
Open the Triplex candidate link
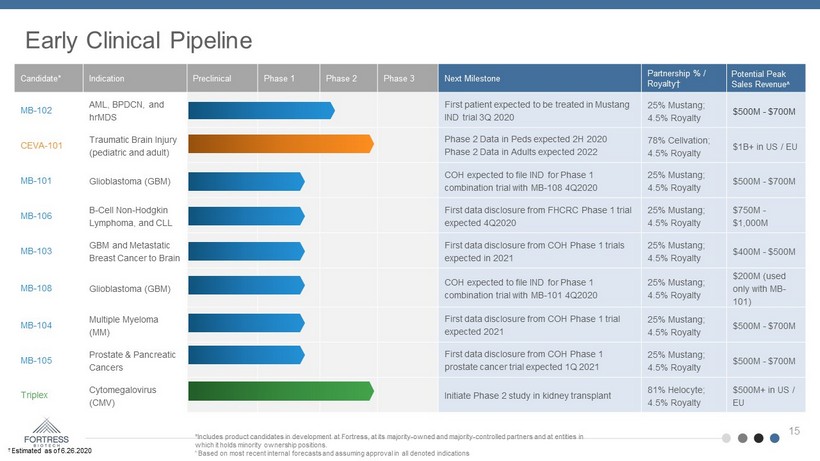pos(33,395)
